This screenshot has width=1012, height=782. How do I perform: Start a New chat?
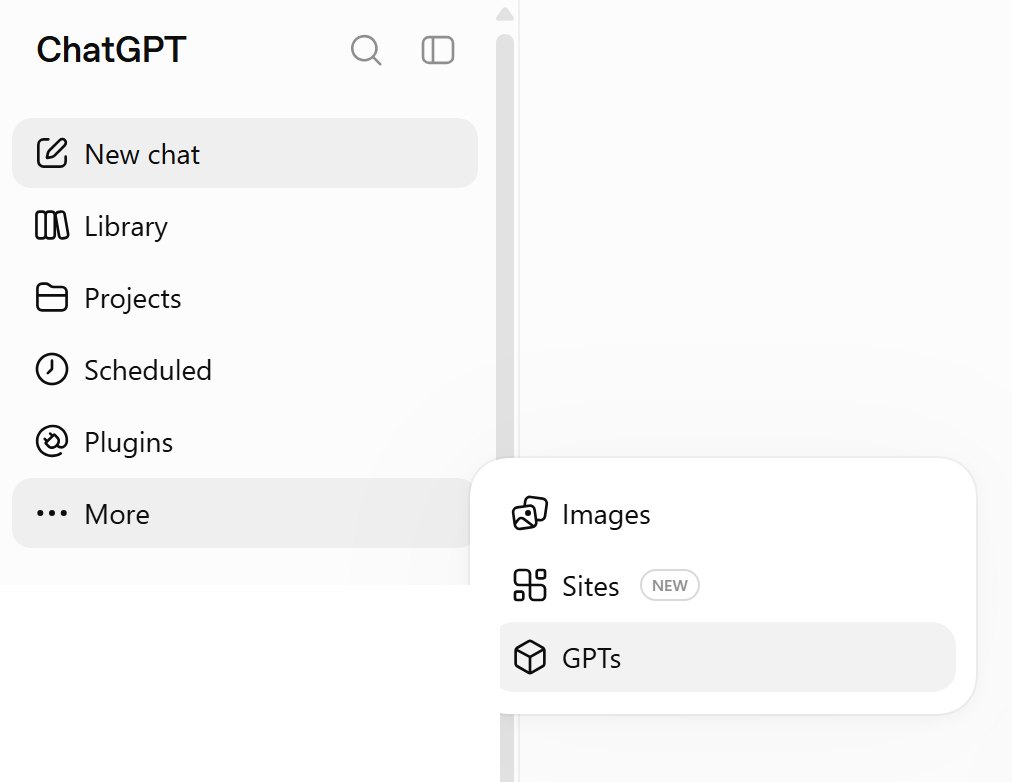pos(245,153)
